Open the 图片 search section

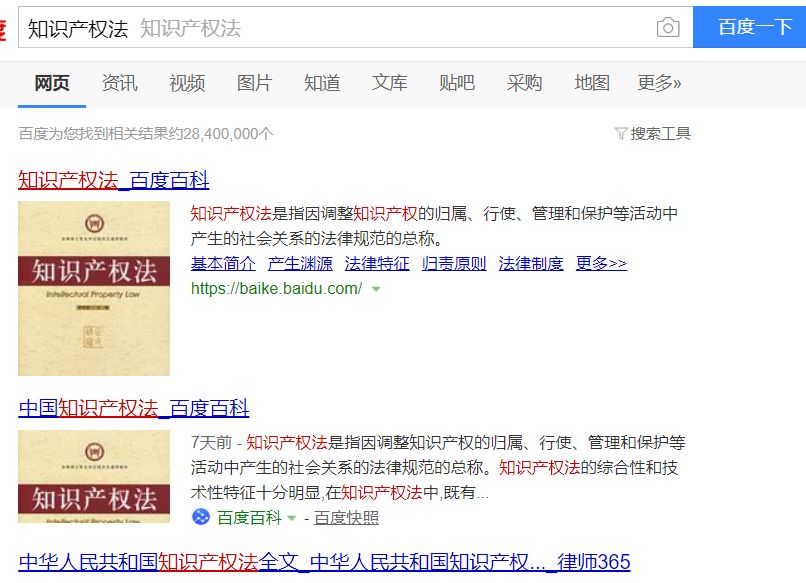point(255,84)
